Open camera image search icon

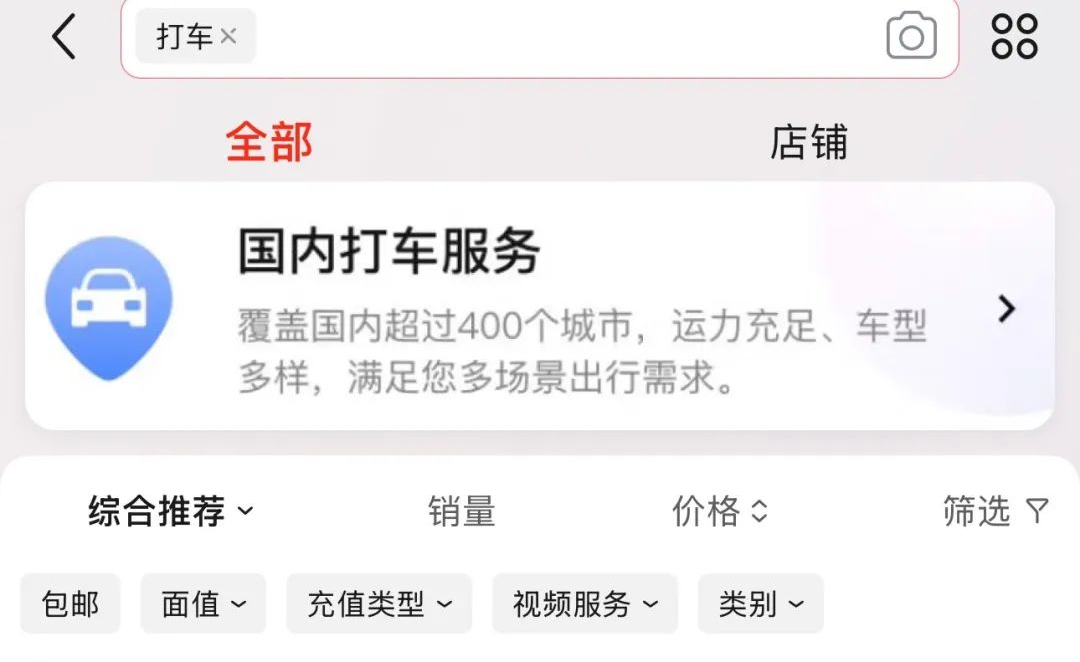click(911, 36)
